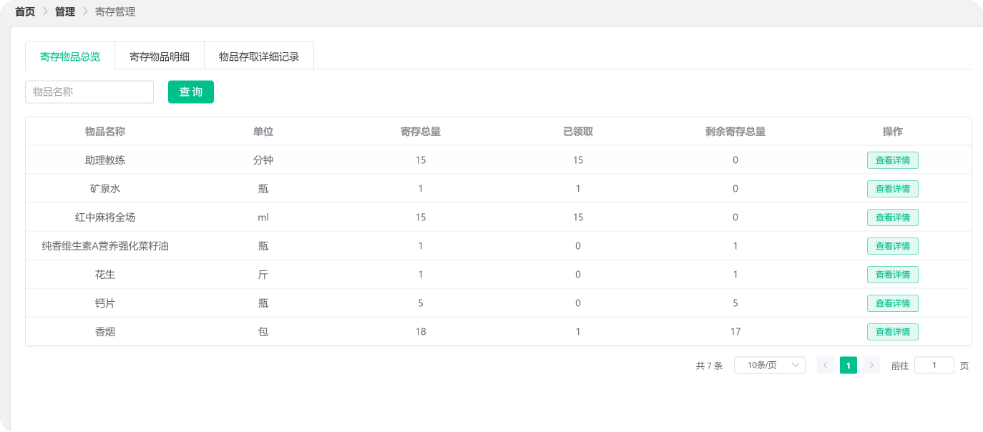The height and width of the screenshot is (432, 983).
Task: Navigate to 首页 in breadcrumb
Action: point(25,12)
